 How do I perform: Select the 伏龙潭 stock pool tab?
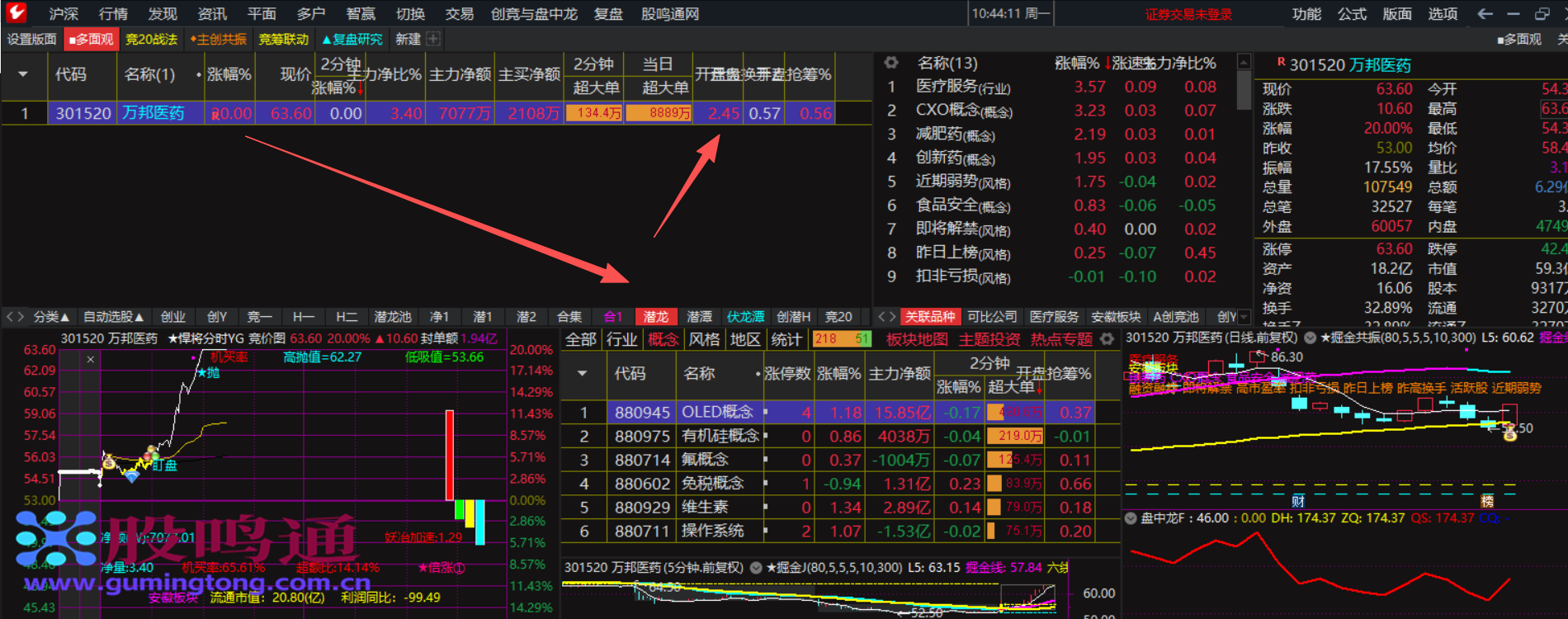point(745,317)
